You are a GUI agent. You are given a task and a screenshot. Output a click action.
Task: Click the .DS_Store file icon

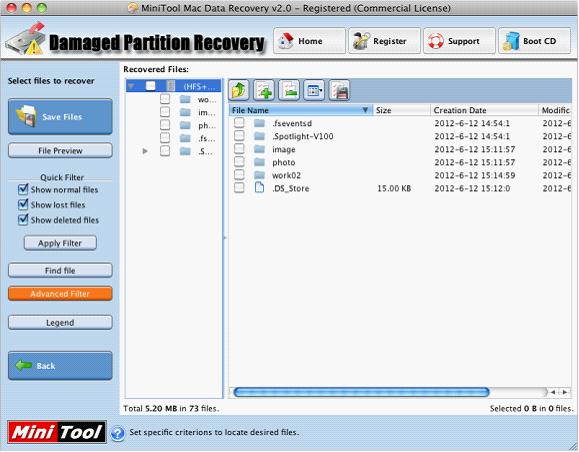click(x=260, y=188)
